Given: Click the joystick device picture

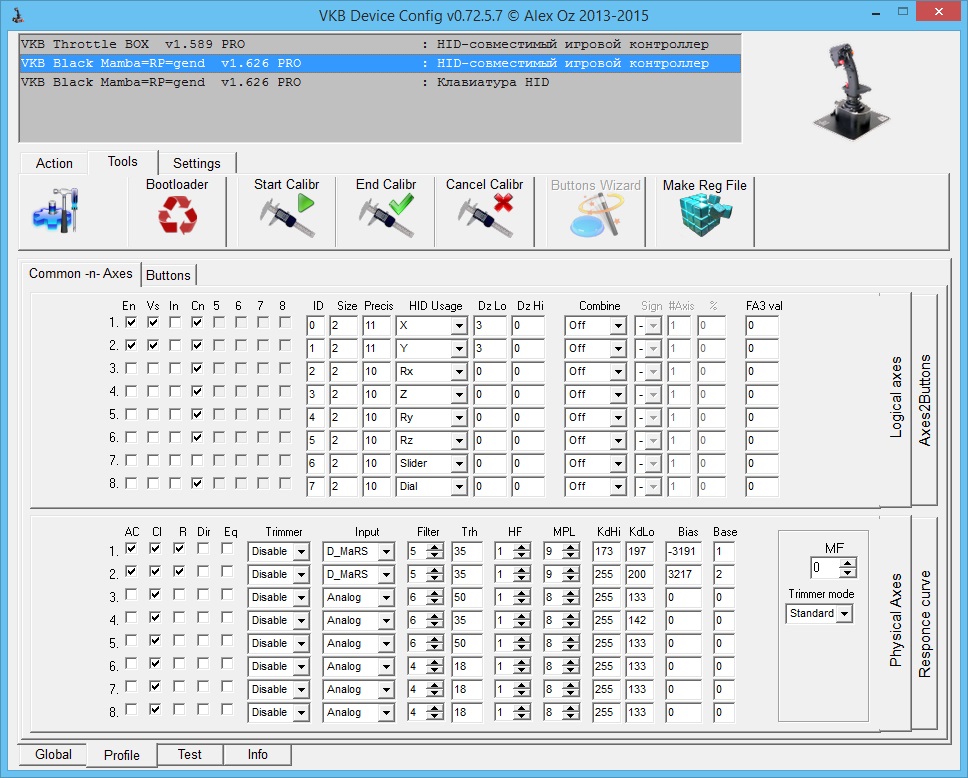Looking at the screenshot, I should [x=851, y=90].
